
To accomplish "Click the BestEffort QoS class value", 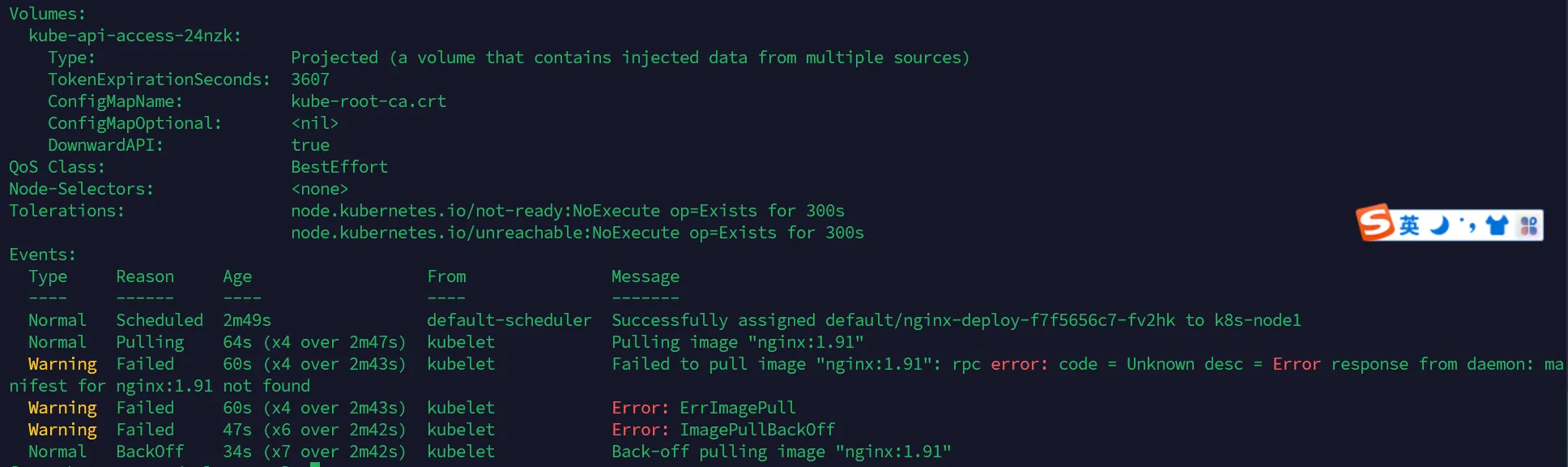I will point(339,167).
